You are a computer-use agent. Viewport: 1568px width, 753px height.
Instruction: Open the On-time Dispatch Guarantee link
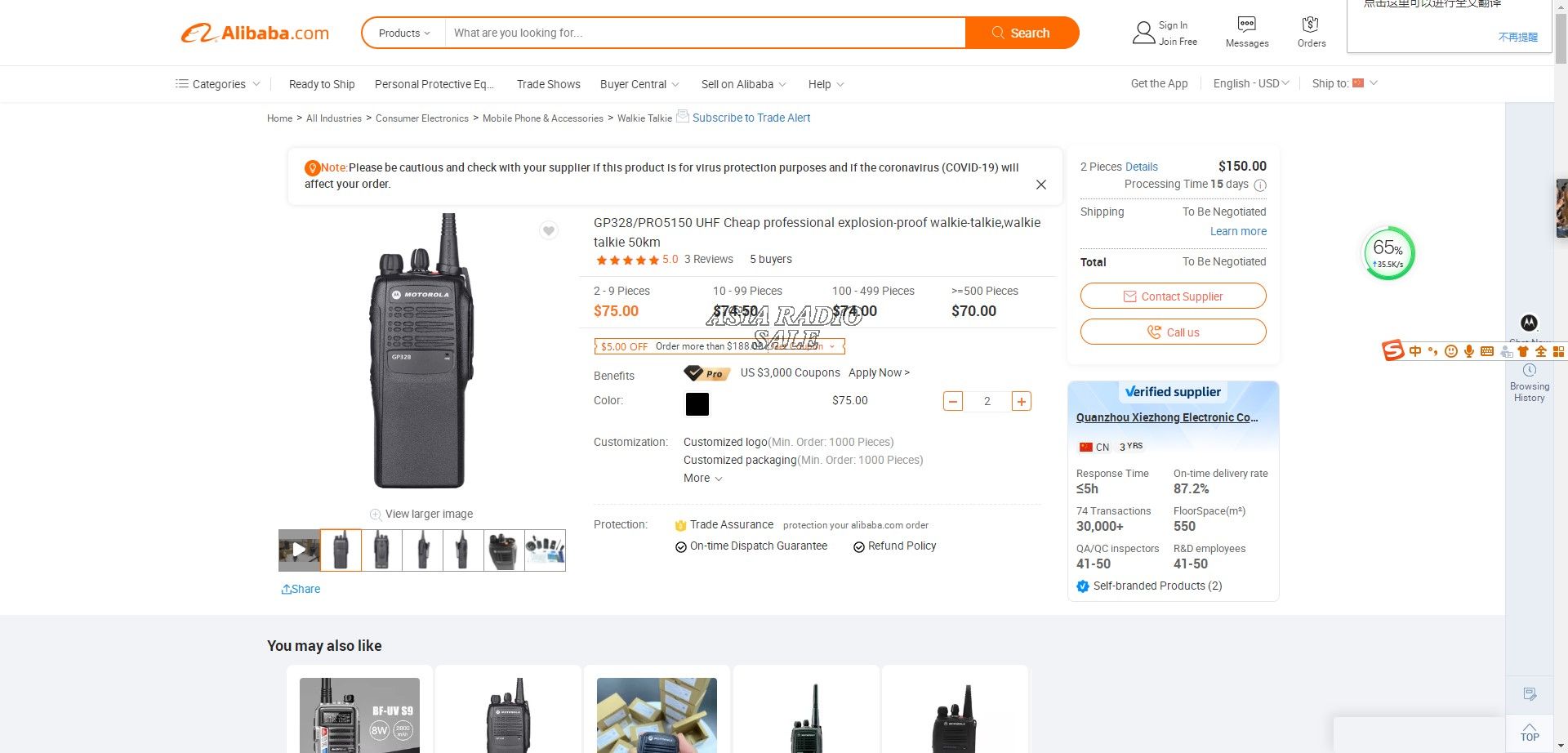point(758,546)
